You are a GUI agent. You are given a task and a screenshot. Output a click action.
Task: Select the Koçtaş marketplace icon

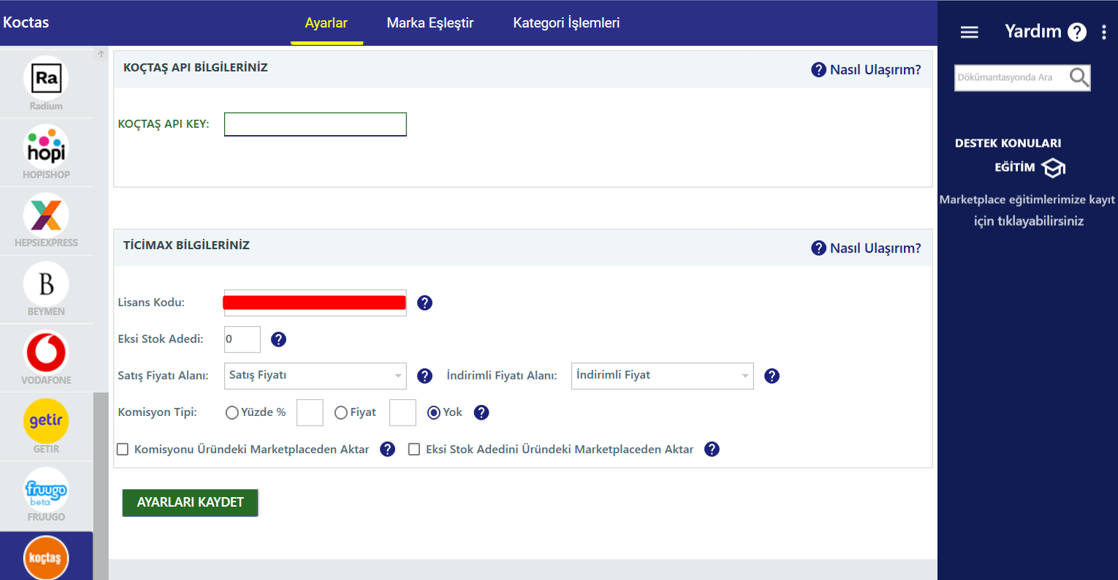[x=46, y=558]
